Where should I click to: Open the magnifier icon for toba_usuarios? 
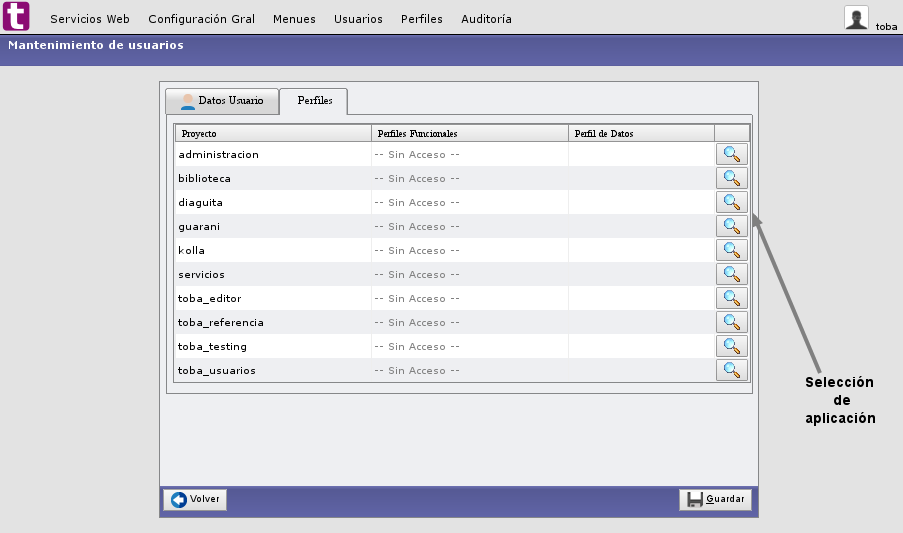(732, 370)
